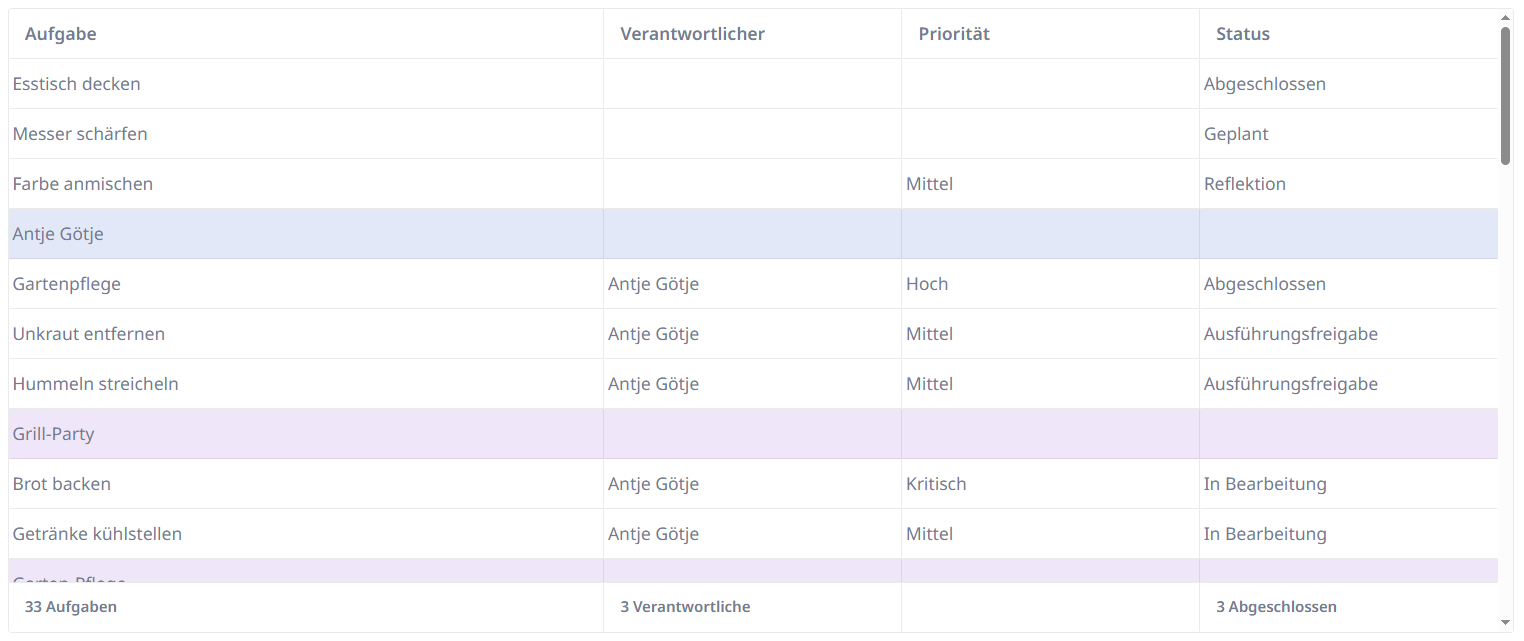Collapse the Grill-Party group row

tap(53, 433)
